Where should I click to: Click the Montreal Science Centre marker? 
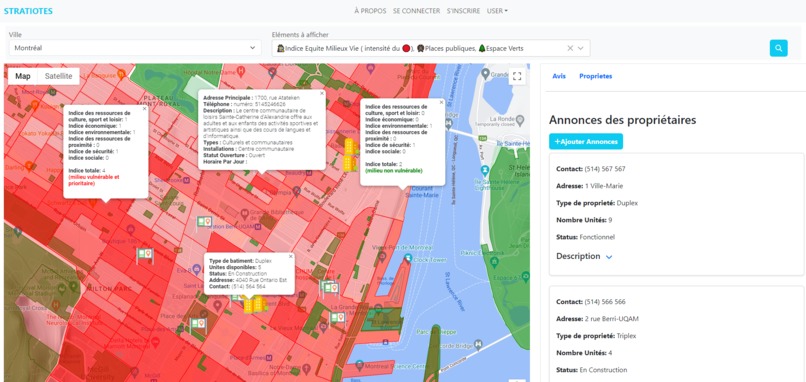coord(359,366)
